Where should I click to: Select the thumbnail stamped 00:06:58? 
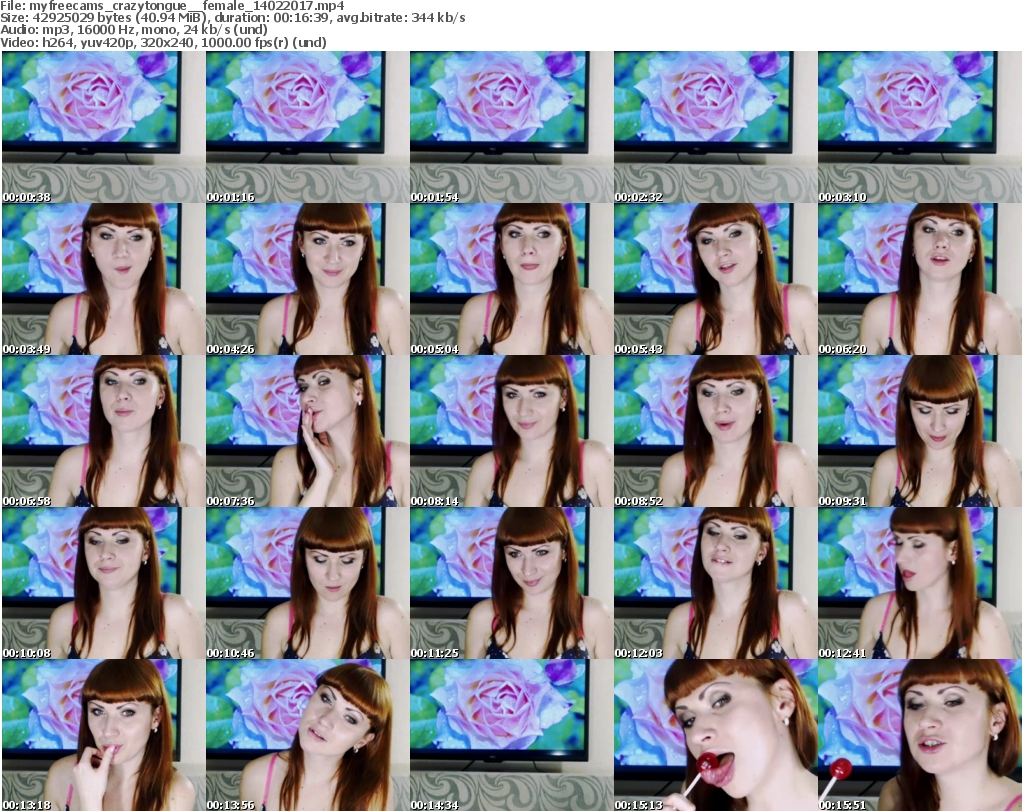point(103,432)
